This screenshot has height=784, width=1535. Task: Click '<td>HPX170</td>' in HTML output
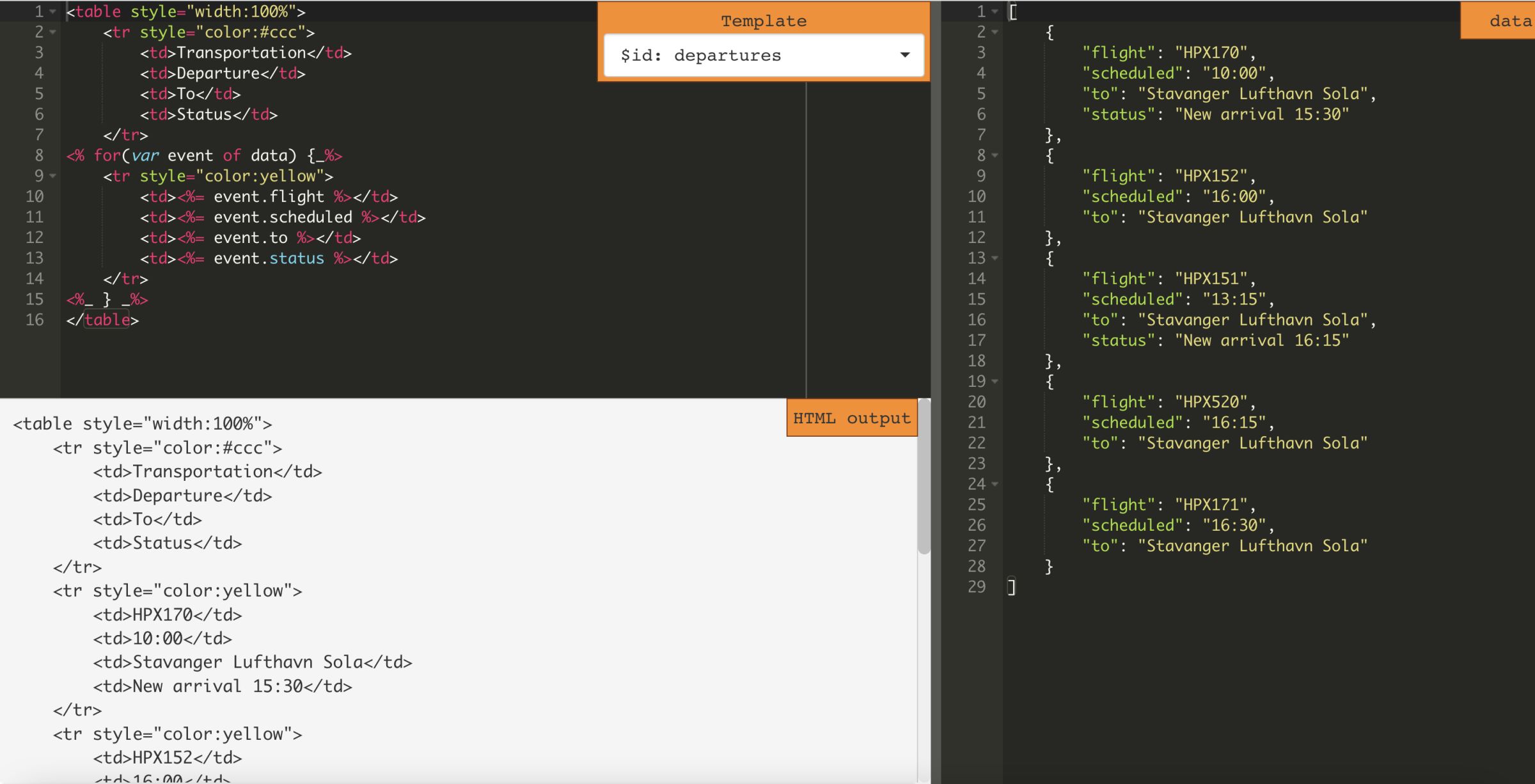168,615
